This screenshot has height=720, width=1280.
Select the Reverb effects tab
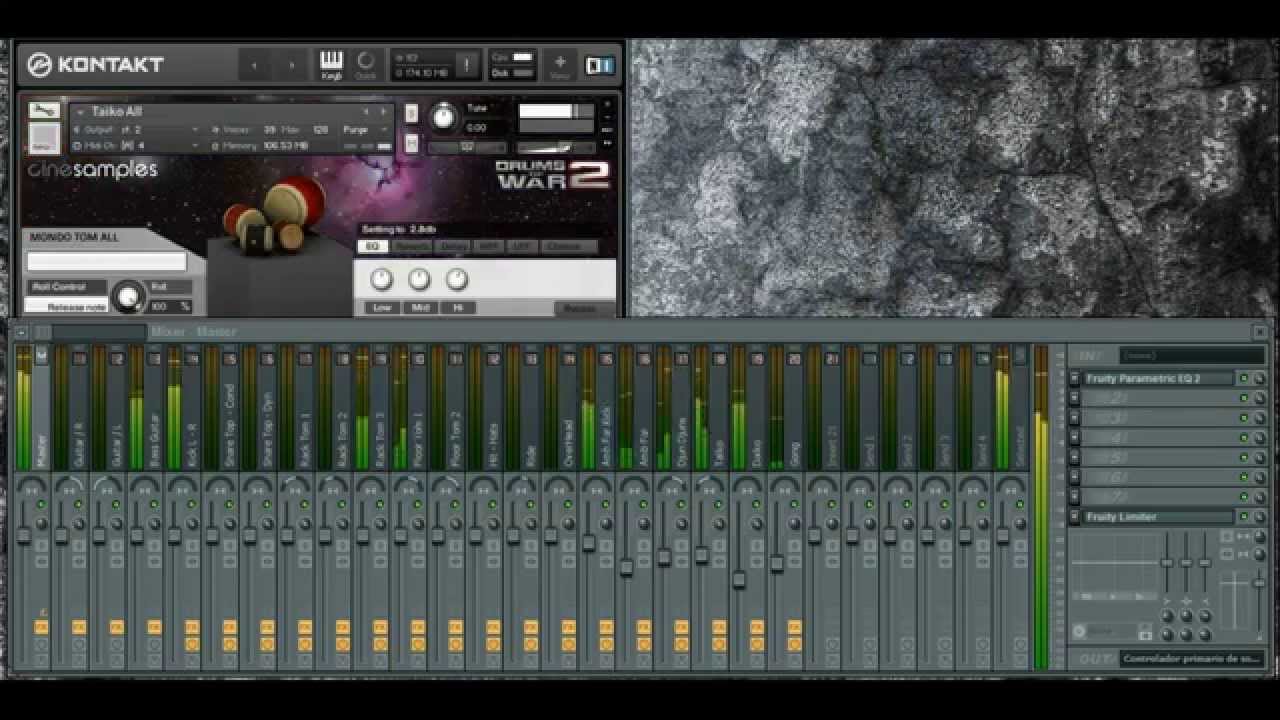pos(411,246)
